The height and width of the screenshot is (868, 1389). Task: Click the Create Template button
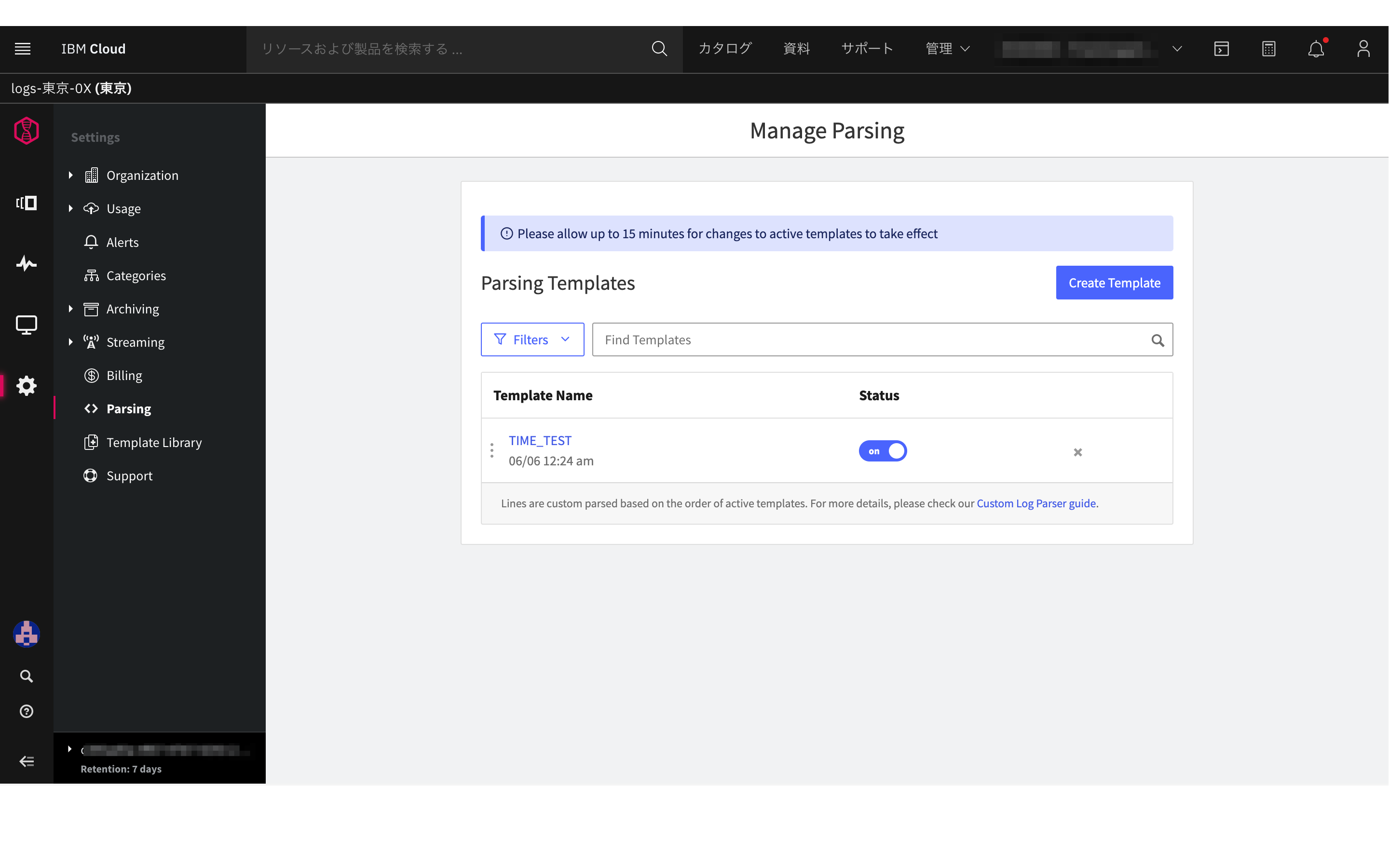click(1114, 283)
